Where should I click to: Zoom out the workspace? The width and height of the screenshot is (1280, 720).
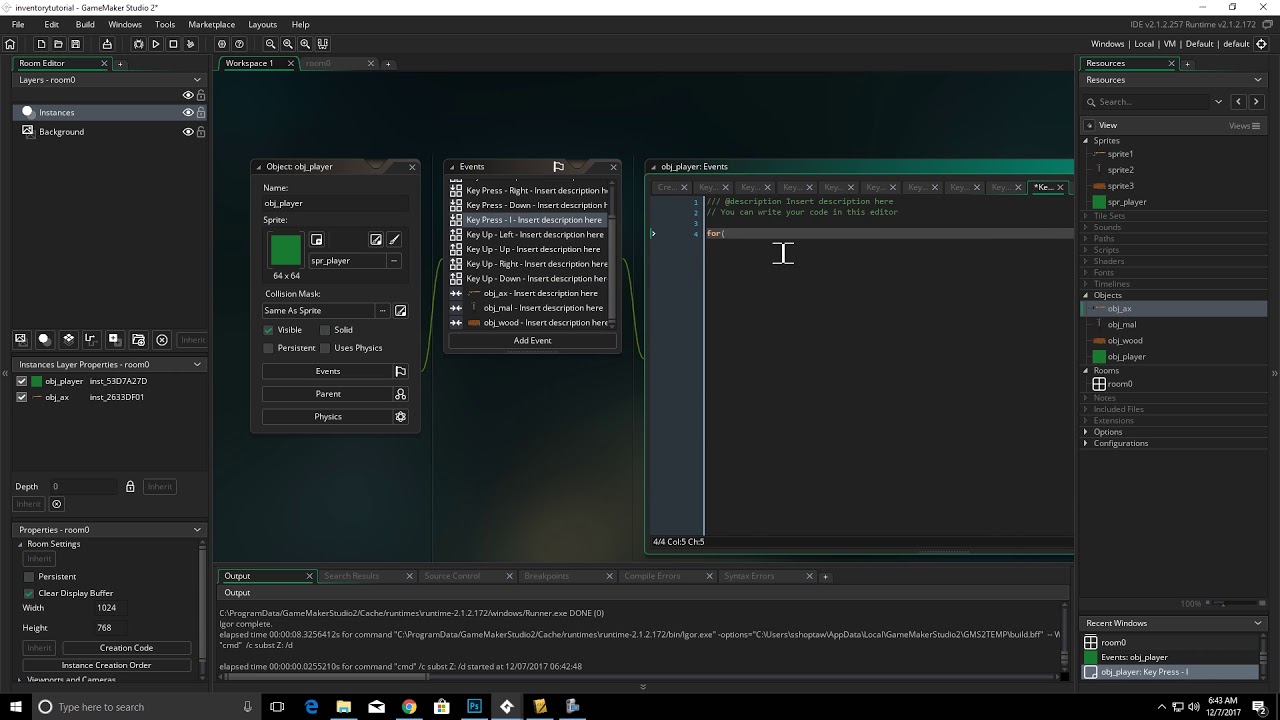click(x=271, y=44)
